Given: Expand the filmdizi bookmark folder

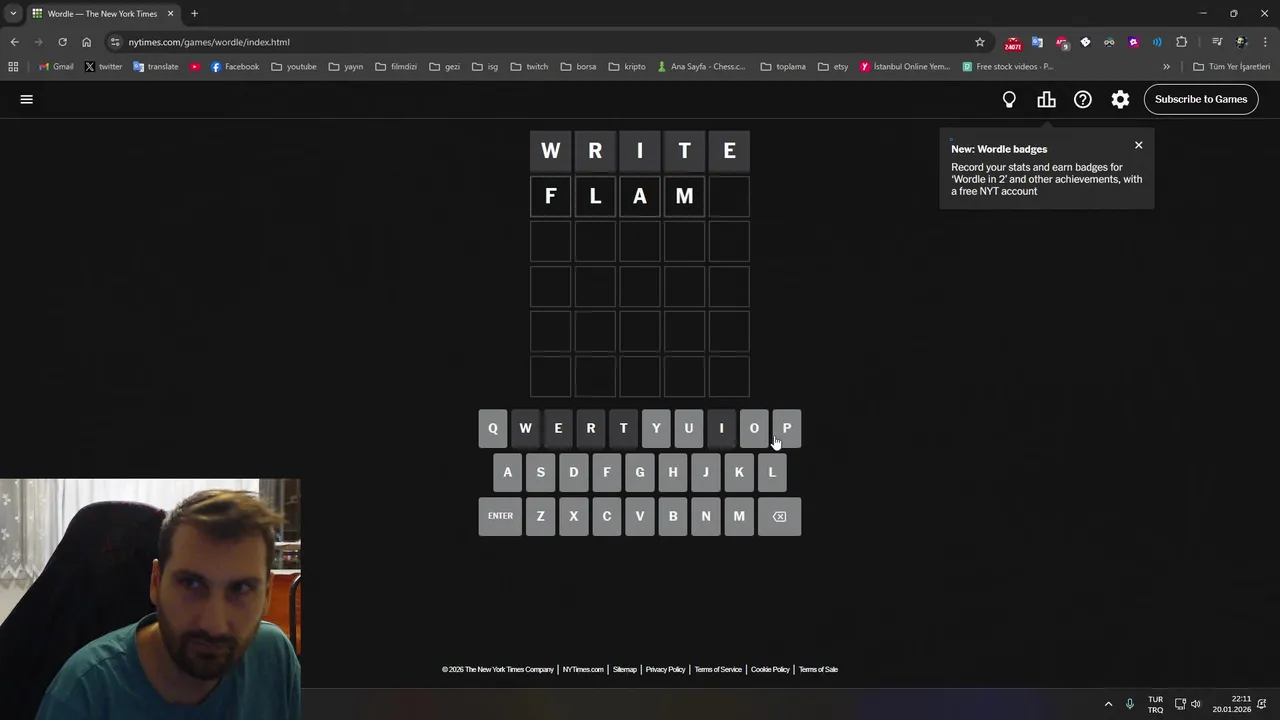Looking at the screenshot, I should (x=396, y=67).
